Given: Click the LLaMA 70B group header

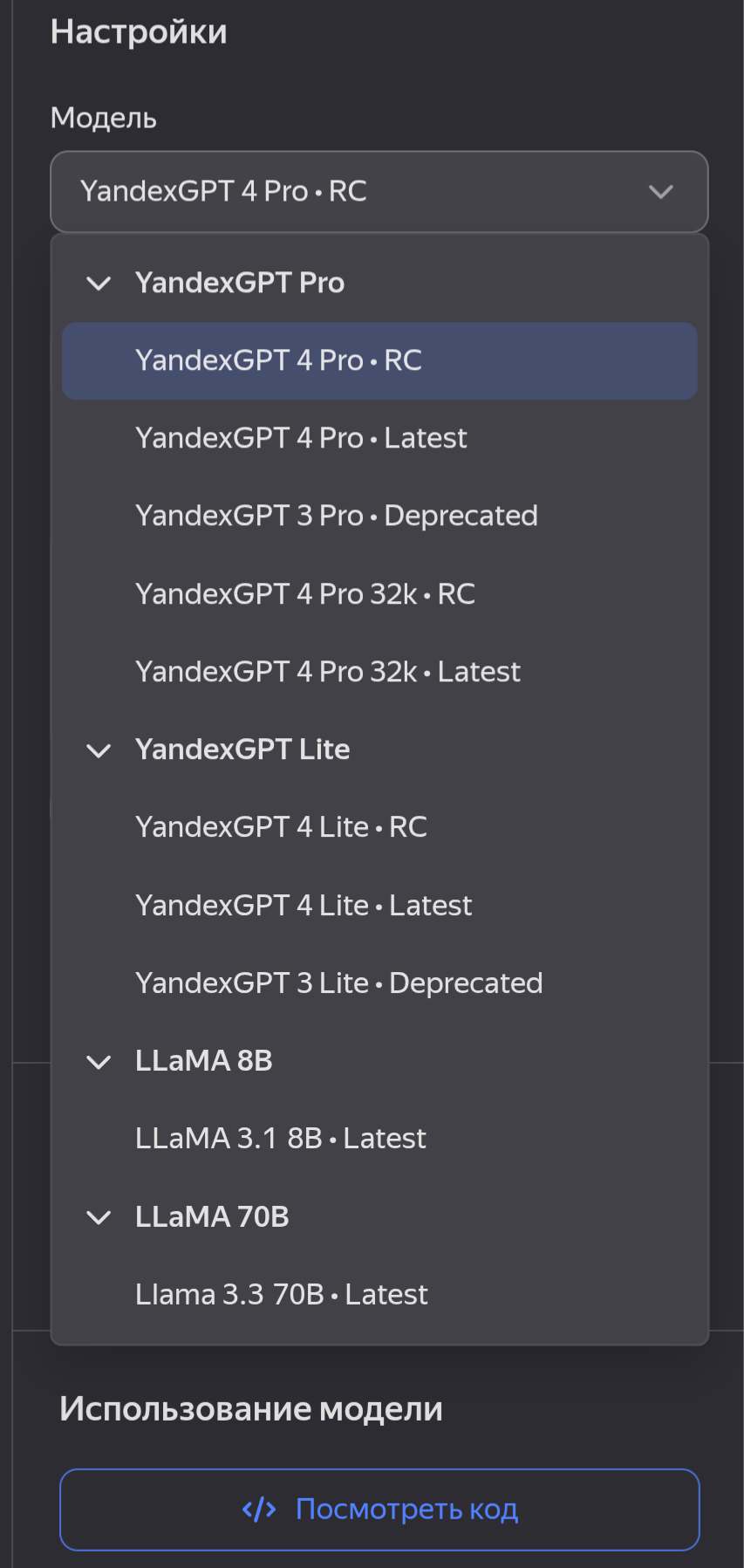Looking at the screenshot, I should tap(379, 1217).
